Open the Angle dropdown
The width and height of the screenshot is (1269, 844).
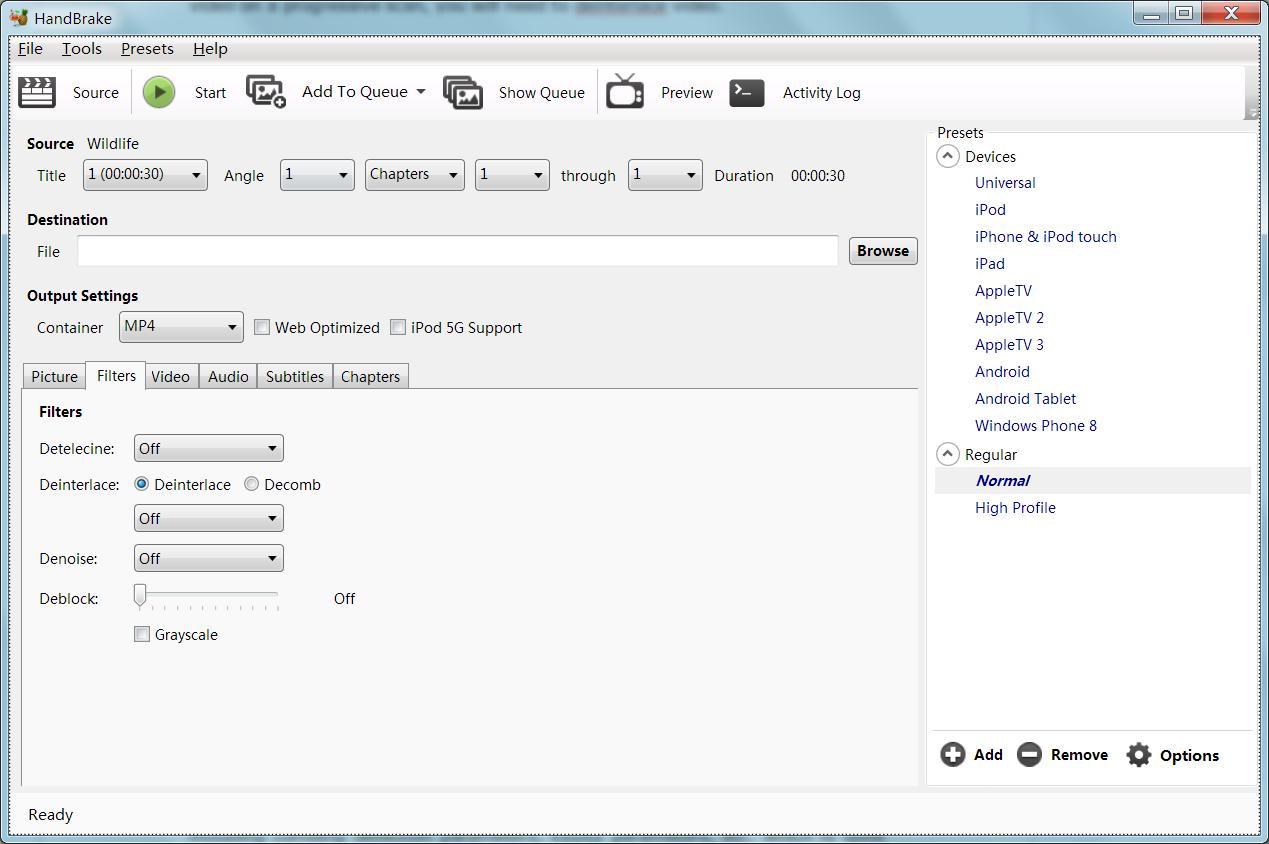317,175
